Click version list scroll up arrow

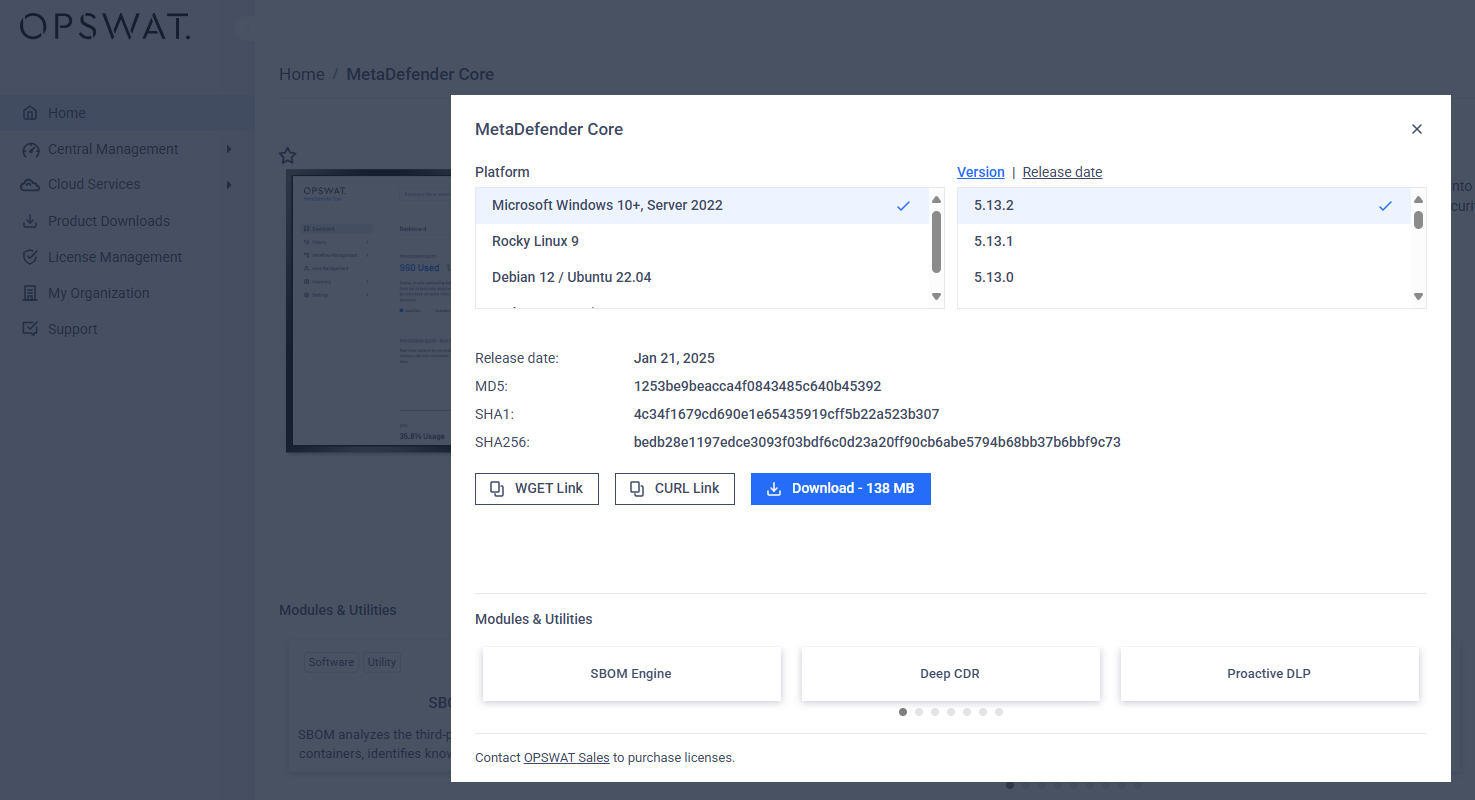(x=1418, y=199)
